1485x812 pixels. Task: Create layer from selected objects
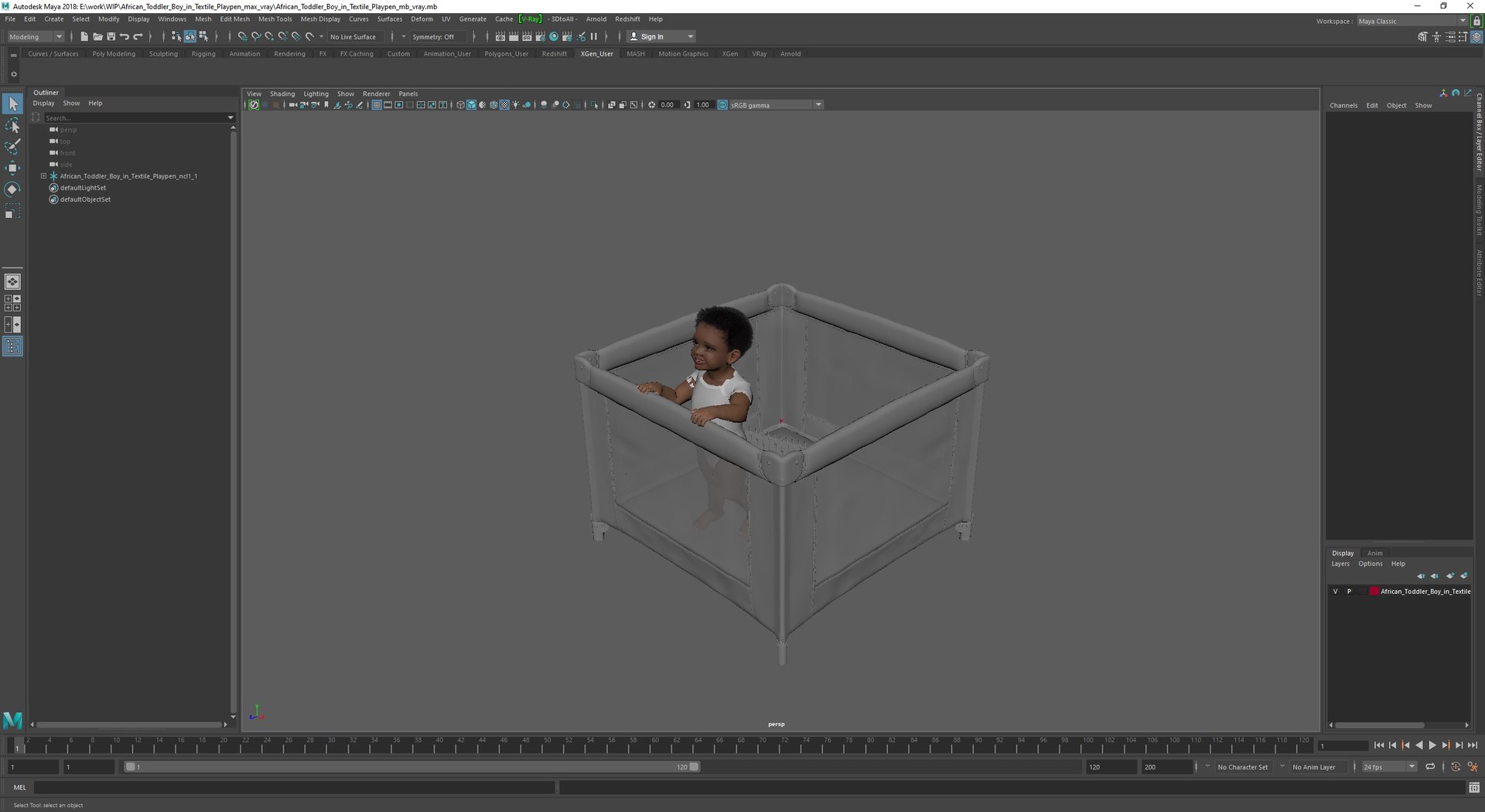[1464, 575]
